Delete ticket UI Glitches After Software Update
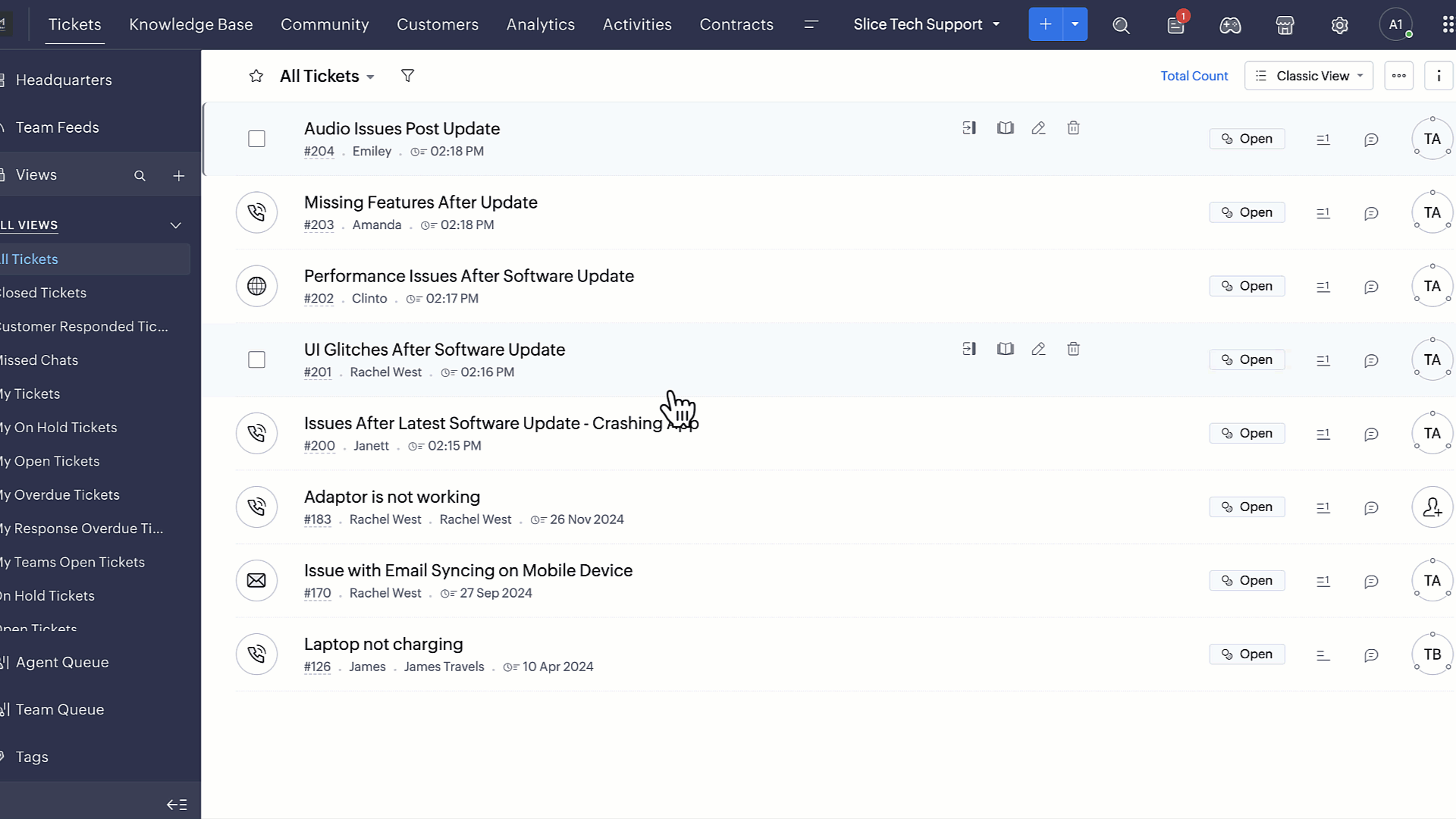The width and height of the screenshot is (1456, 819). pos(1073,349)
